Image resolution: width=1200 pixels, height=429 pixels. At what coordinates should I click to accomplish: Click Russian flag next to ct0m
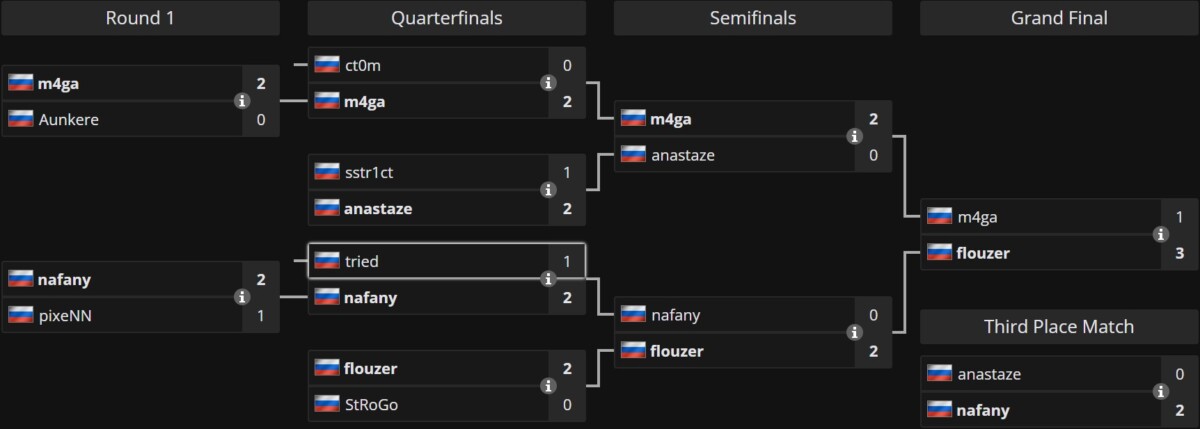point(327,65)
